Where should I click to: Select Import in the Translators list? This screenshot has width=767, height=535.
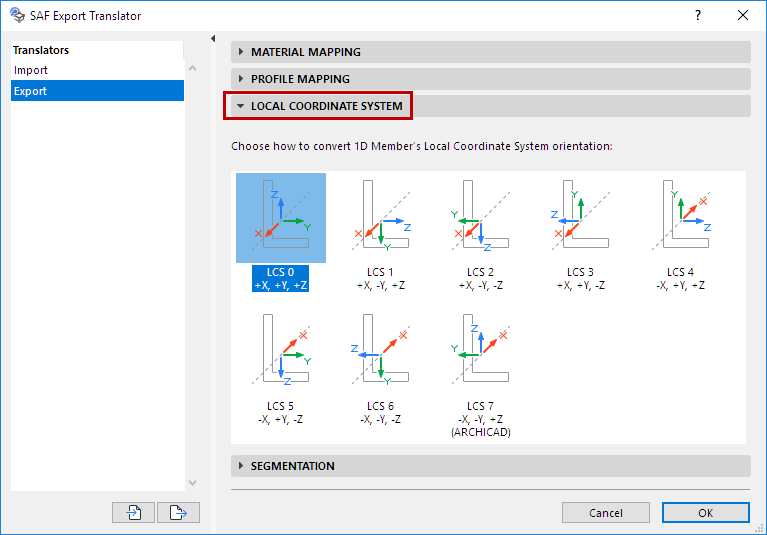pos(97,70)
